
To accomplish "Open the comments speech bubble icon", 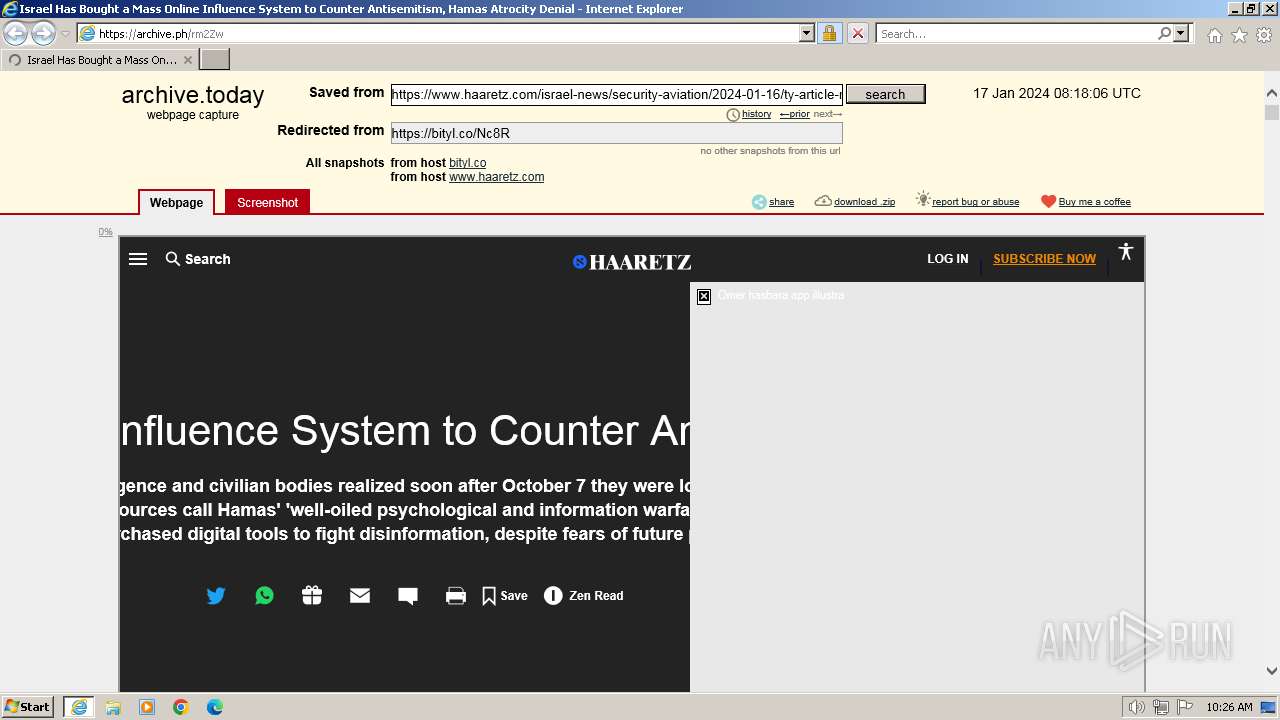I will point(408,596).
